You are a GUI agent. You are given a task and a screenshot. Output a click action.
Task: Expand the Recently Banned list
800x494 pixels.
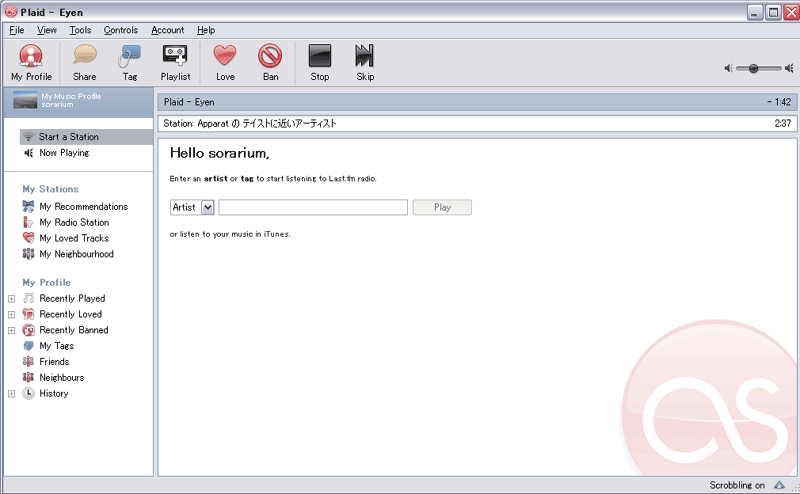click(x=11, y=330)
